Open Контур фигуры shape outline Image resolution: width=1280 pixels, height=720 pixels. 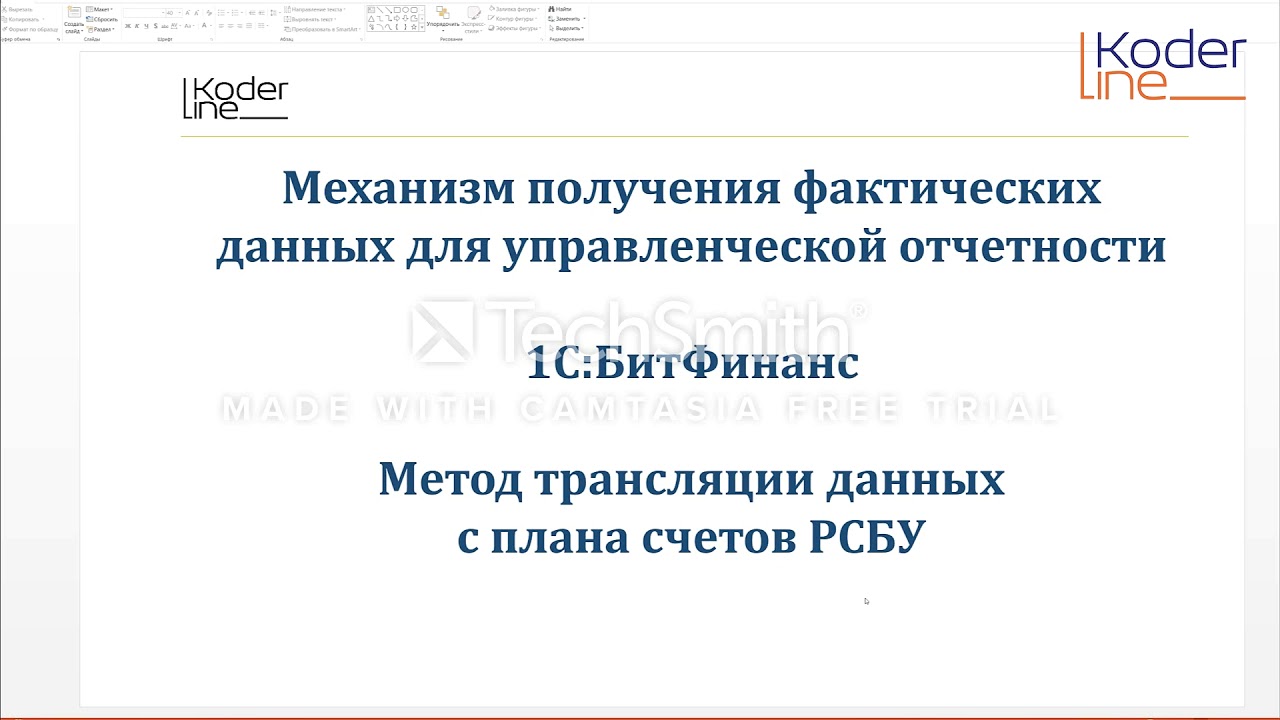click(x=514, y=19)
